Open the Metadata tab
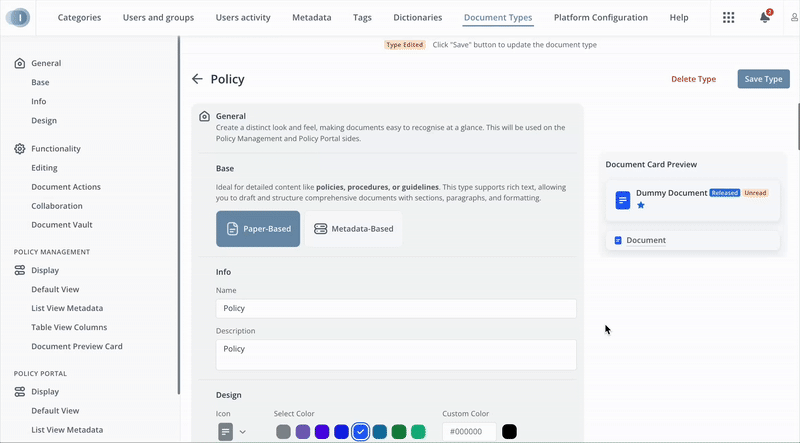The height and width of the screenshot is (443, 800). (x=312, y=17)
